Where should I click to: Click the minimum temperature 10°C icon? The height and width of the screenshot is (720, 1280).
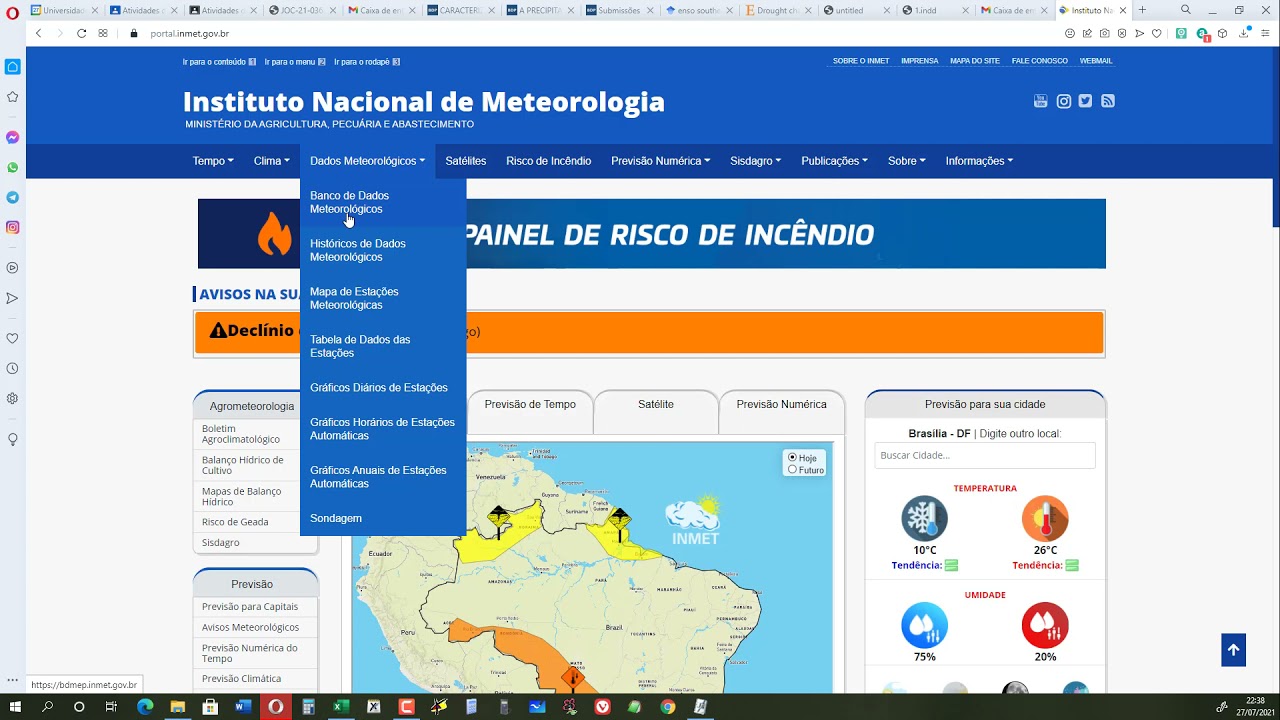click(x=925, y=519)
